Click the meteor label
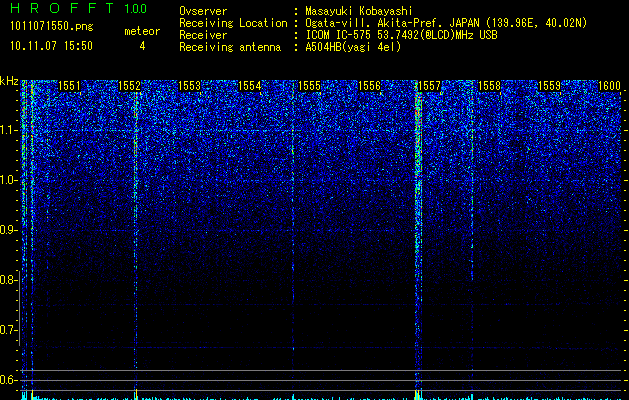 142,31
